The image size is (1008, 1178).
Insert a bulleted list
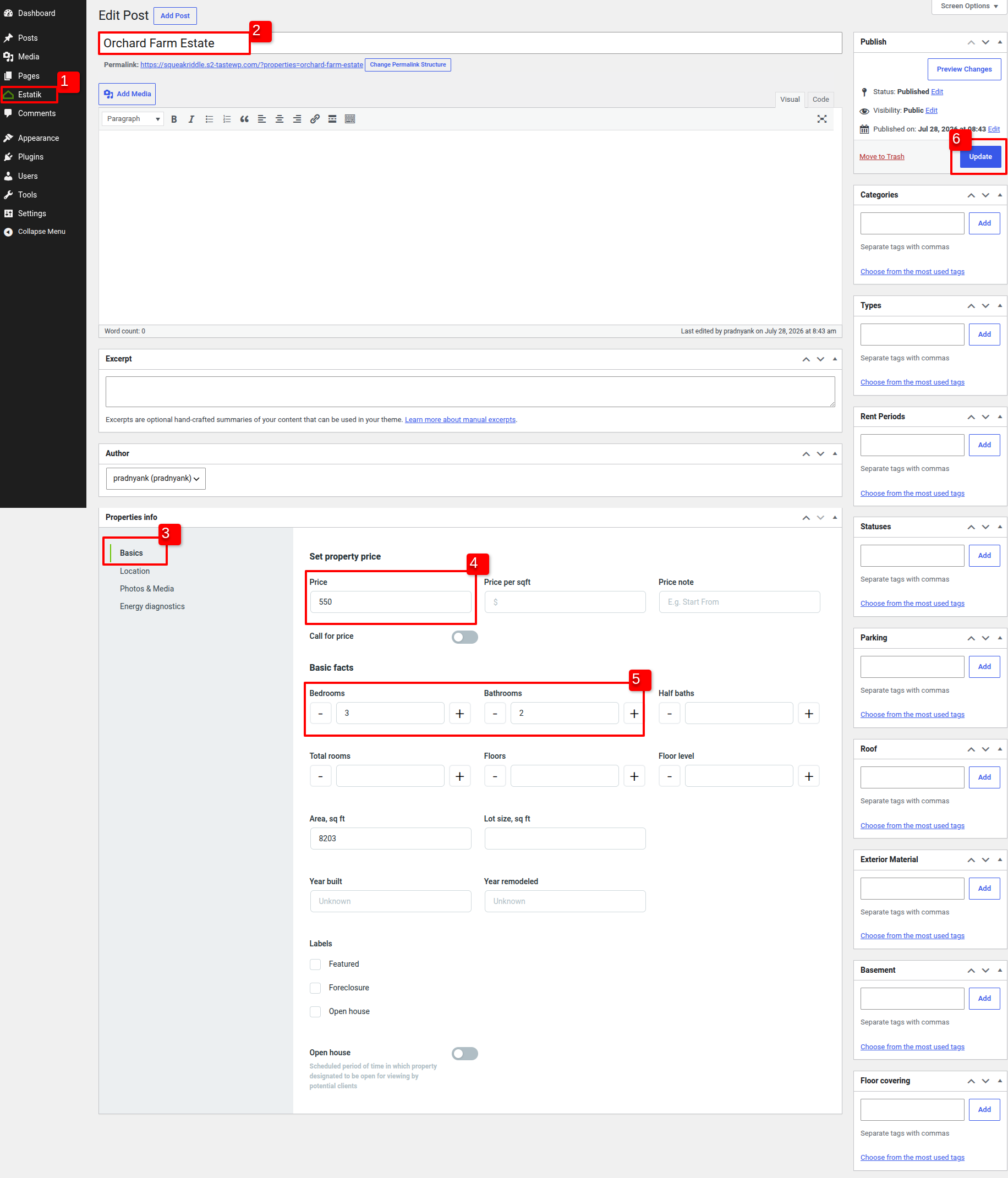[x=209, y=119]
